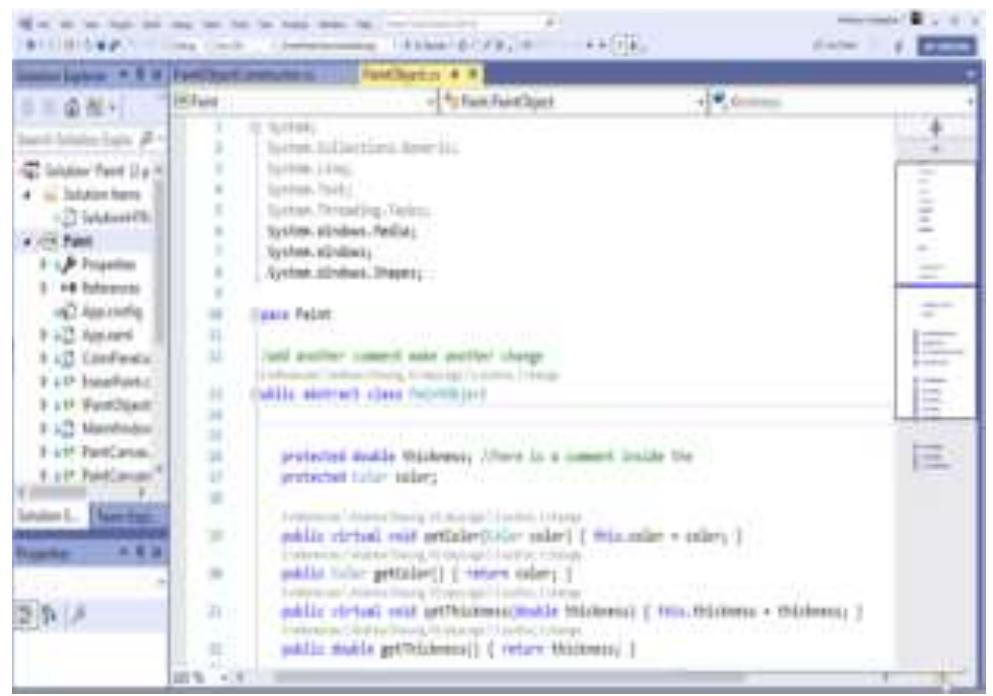This screenshot has height=696, width=993.
Task: Collapse the Paint project node
Action: click(27, 242)
